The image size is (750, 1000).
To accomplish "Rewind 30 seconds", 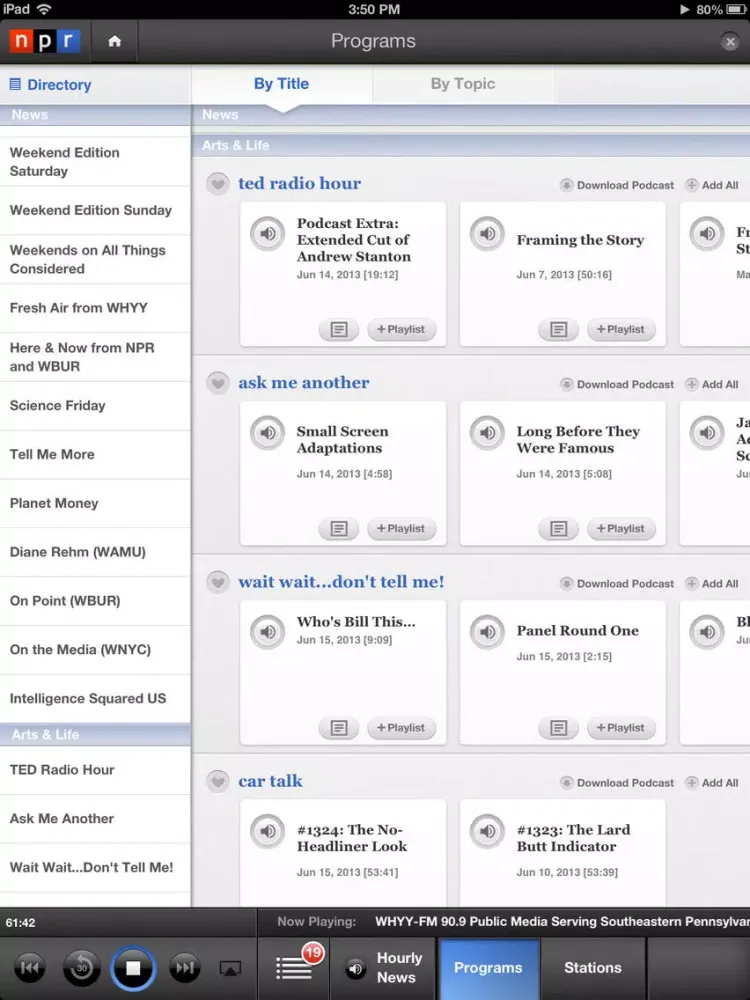I will click(x=82, y=968).
